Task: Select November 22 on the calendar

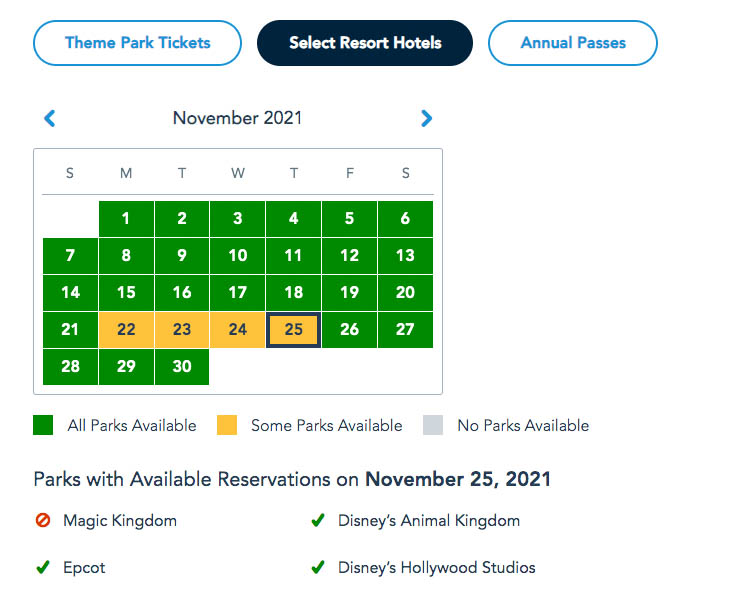Action: 126,330
